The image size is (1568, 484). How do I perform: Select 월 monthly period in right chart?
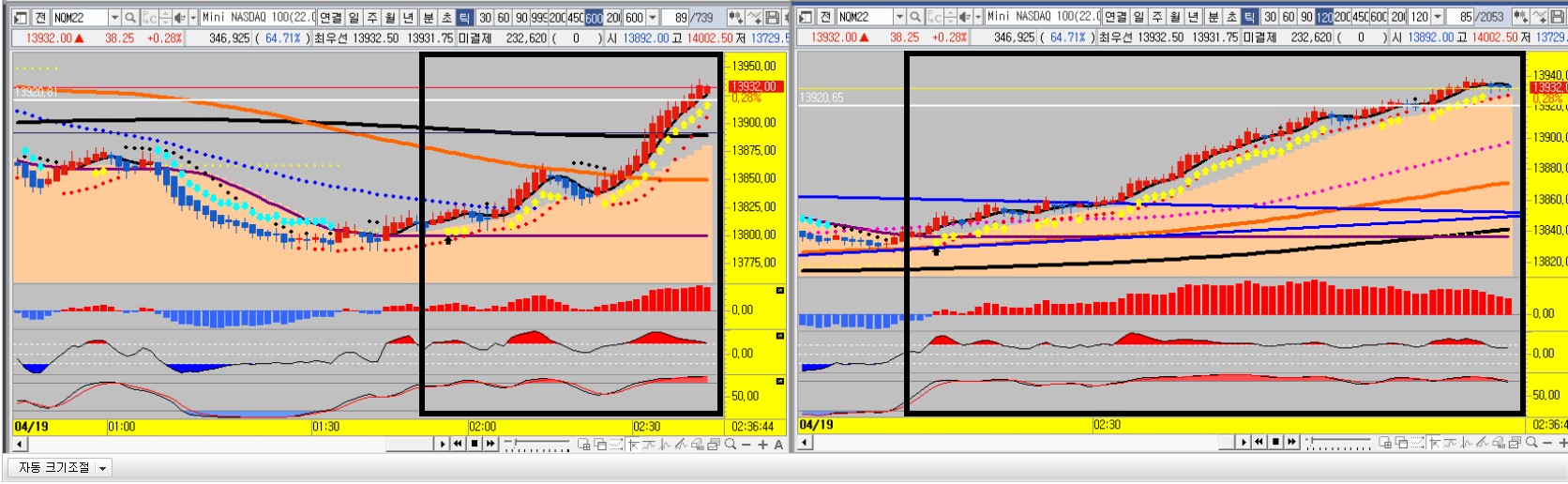1176,18
